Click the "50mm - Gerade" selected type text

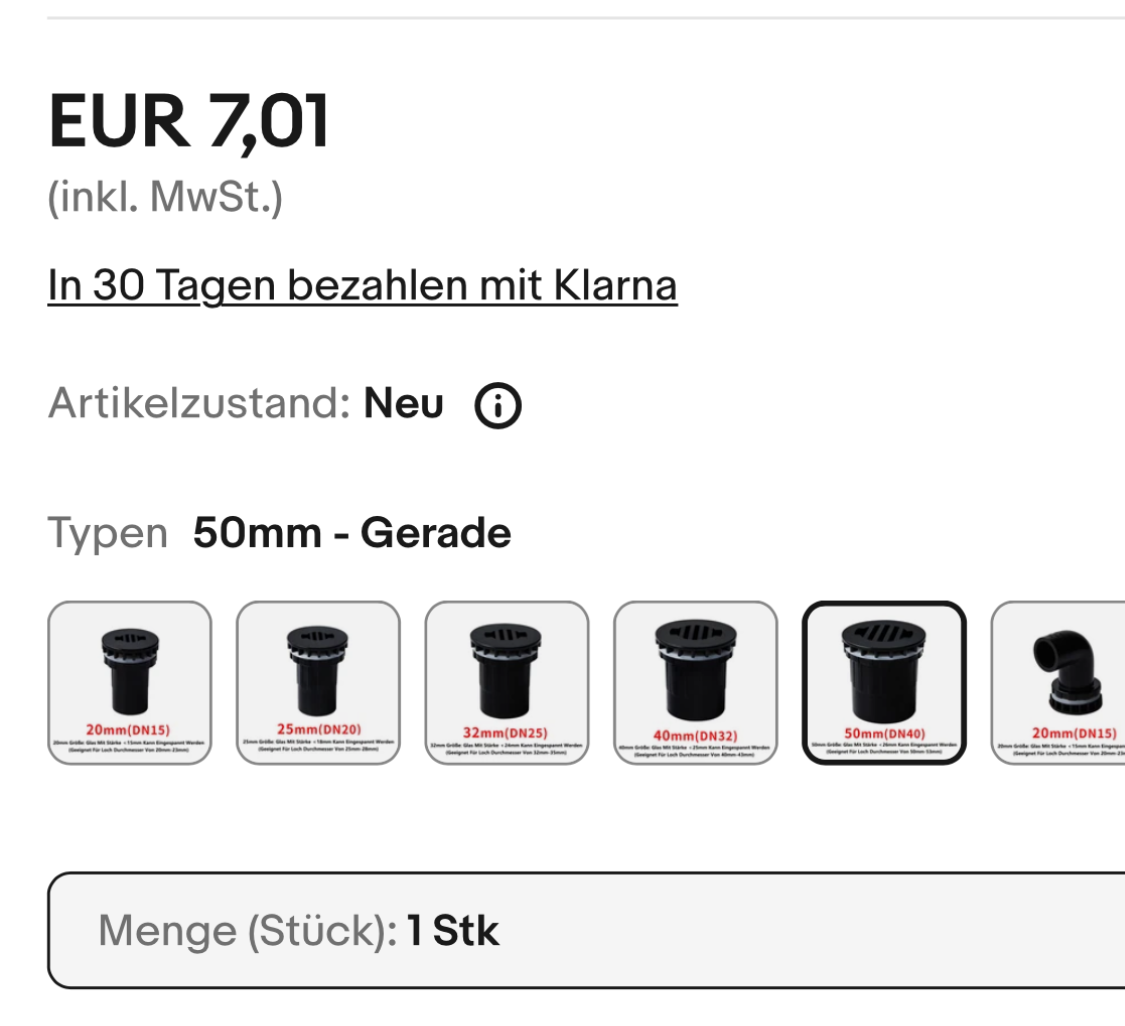352,534
